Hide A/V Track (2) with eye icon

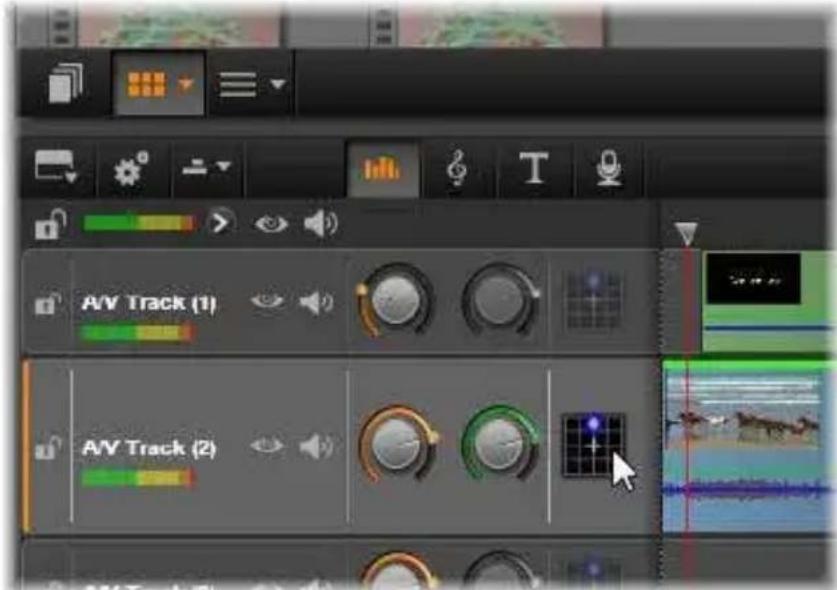point(267,446)
